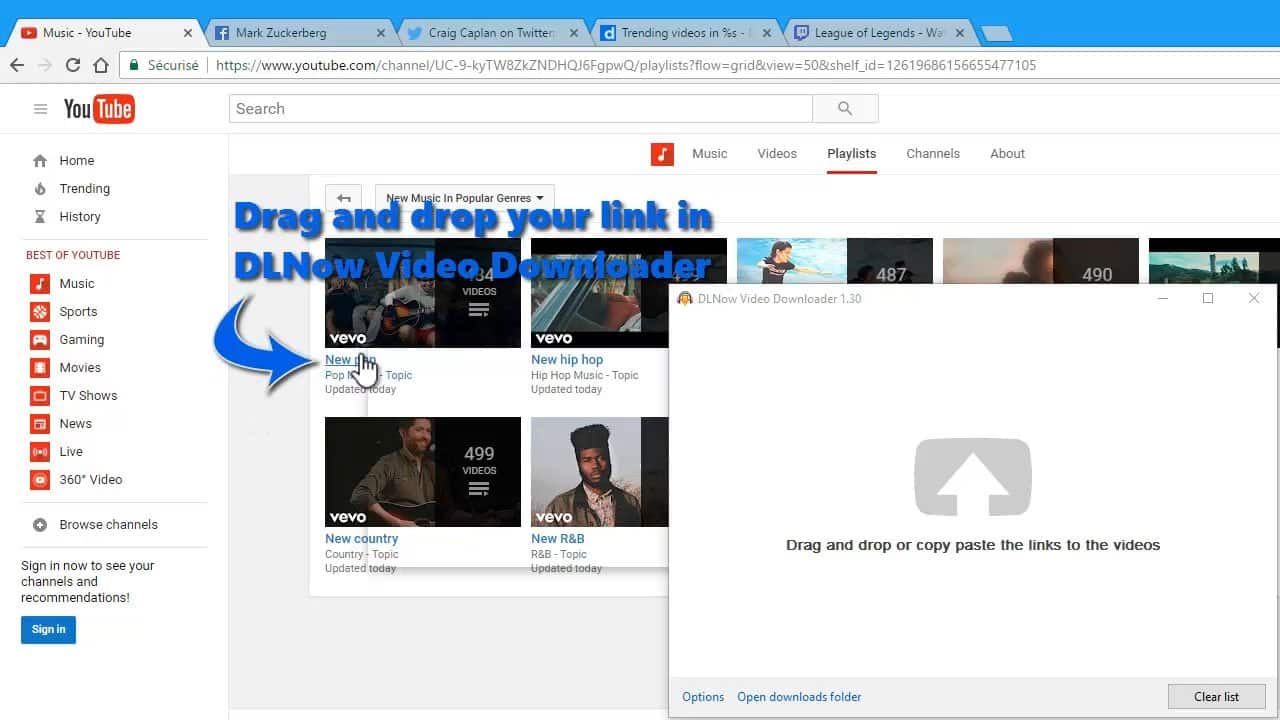Viewport: 1280px width, 720px height.
Task: Click the browser address bar URL
Action: 626,65
